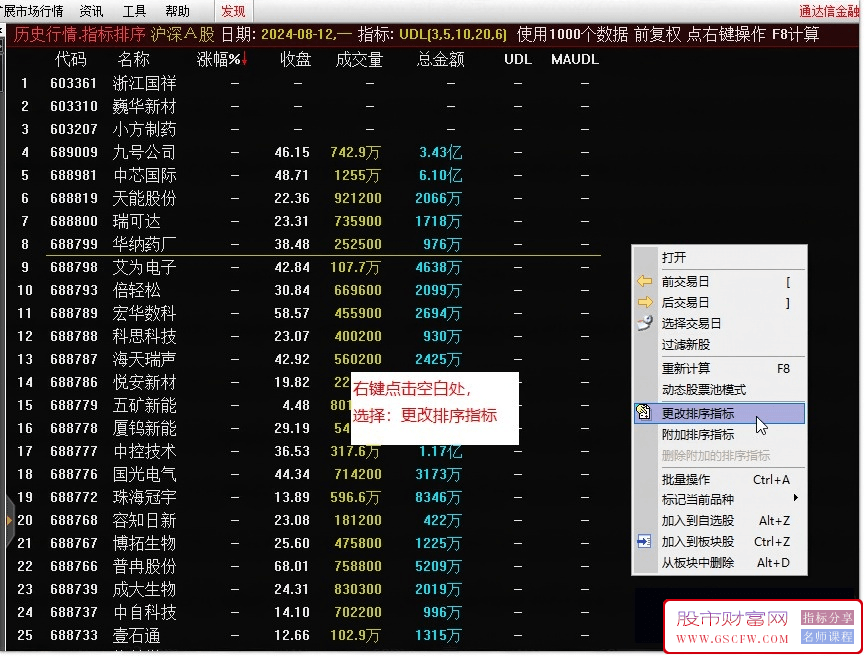865x656 pixels.
Task: Choose 批量操作 in the context menu
Action: pos(719,479)
